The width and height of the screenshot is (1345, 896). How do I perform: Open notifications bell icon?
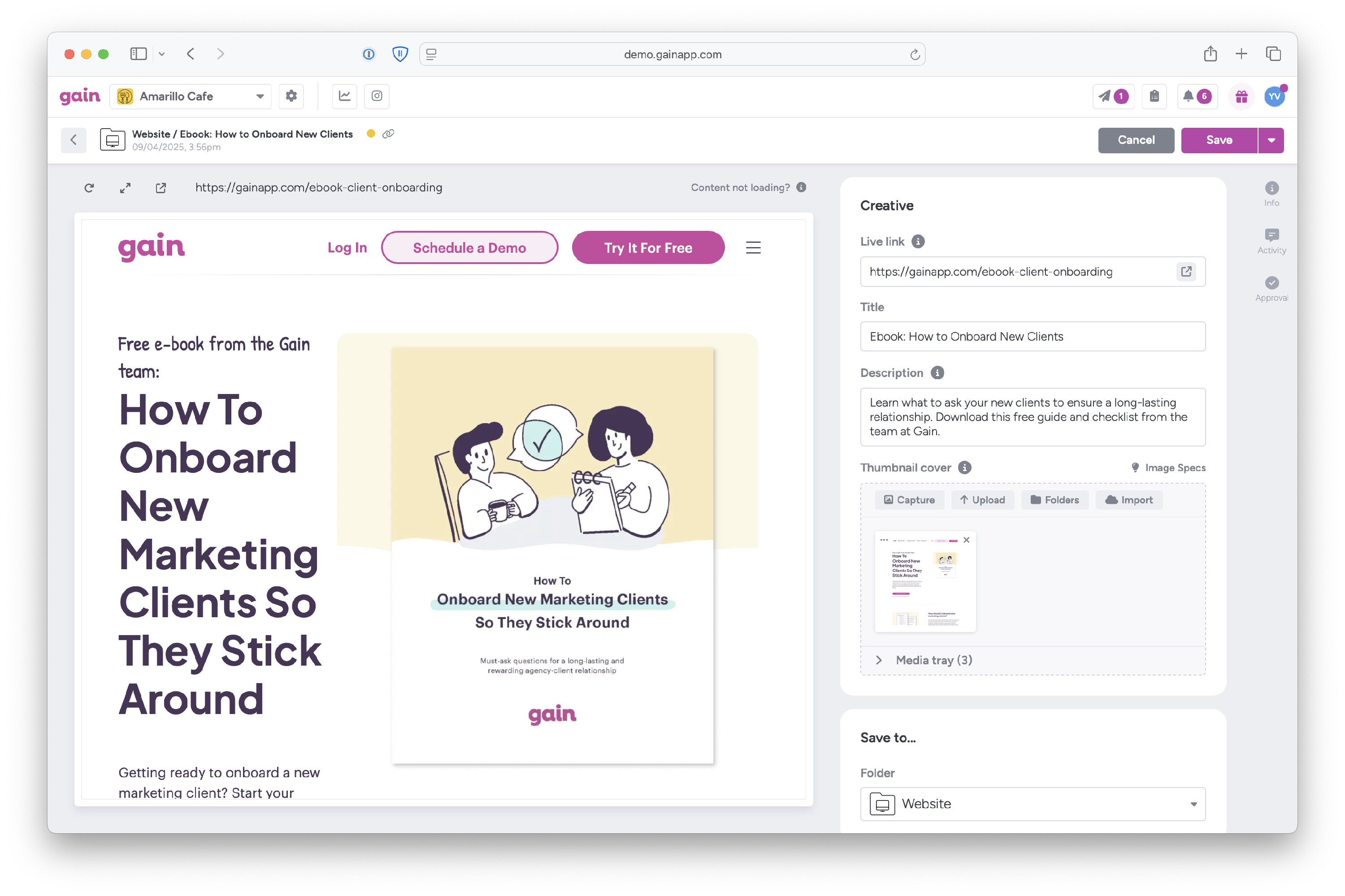pos(1197,96)
